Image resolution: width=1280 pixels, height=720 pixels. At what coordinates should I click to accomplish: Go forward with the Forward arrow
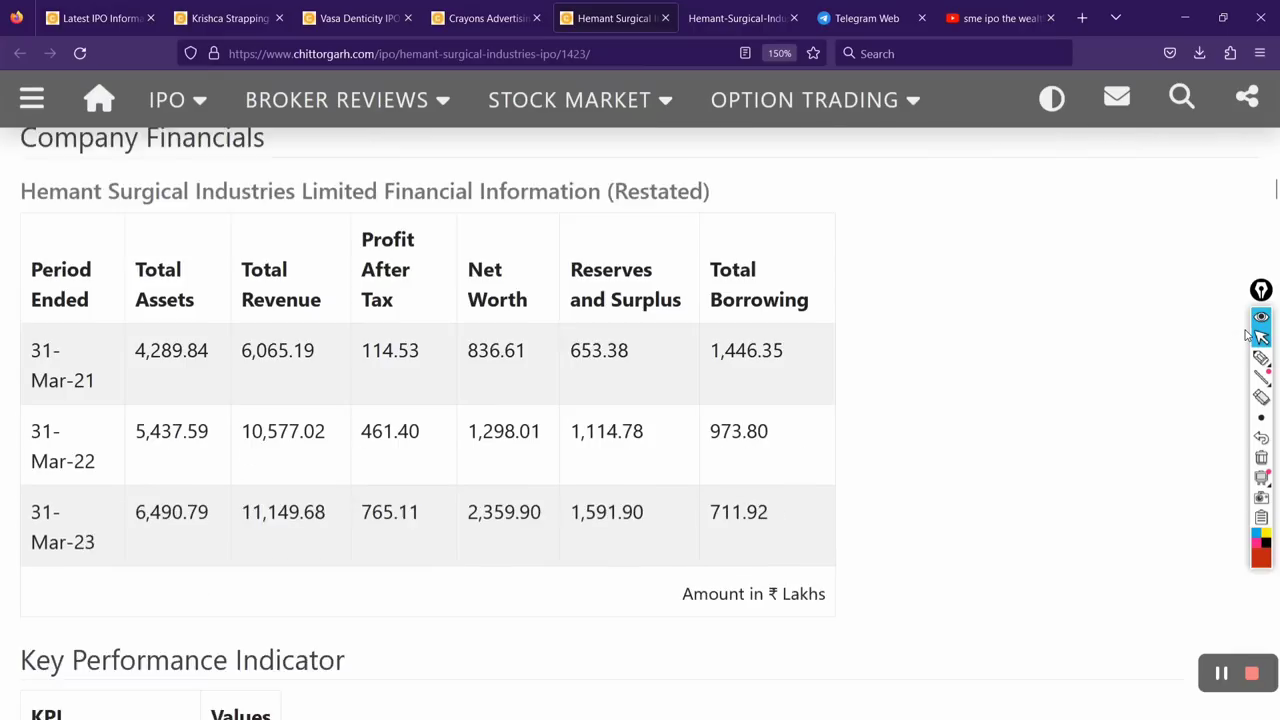50,53
